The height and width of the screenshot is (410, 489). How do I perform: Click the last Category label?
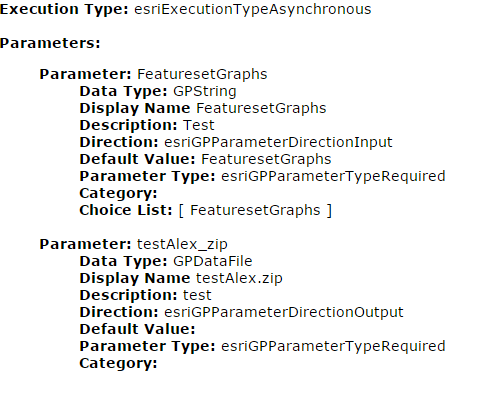[118, 363]
